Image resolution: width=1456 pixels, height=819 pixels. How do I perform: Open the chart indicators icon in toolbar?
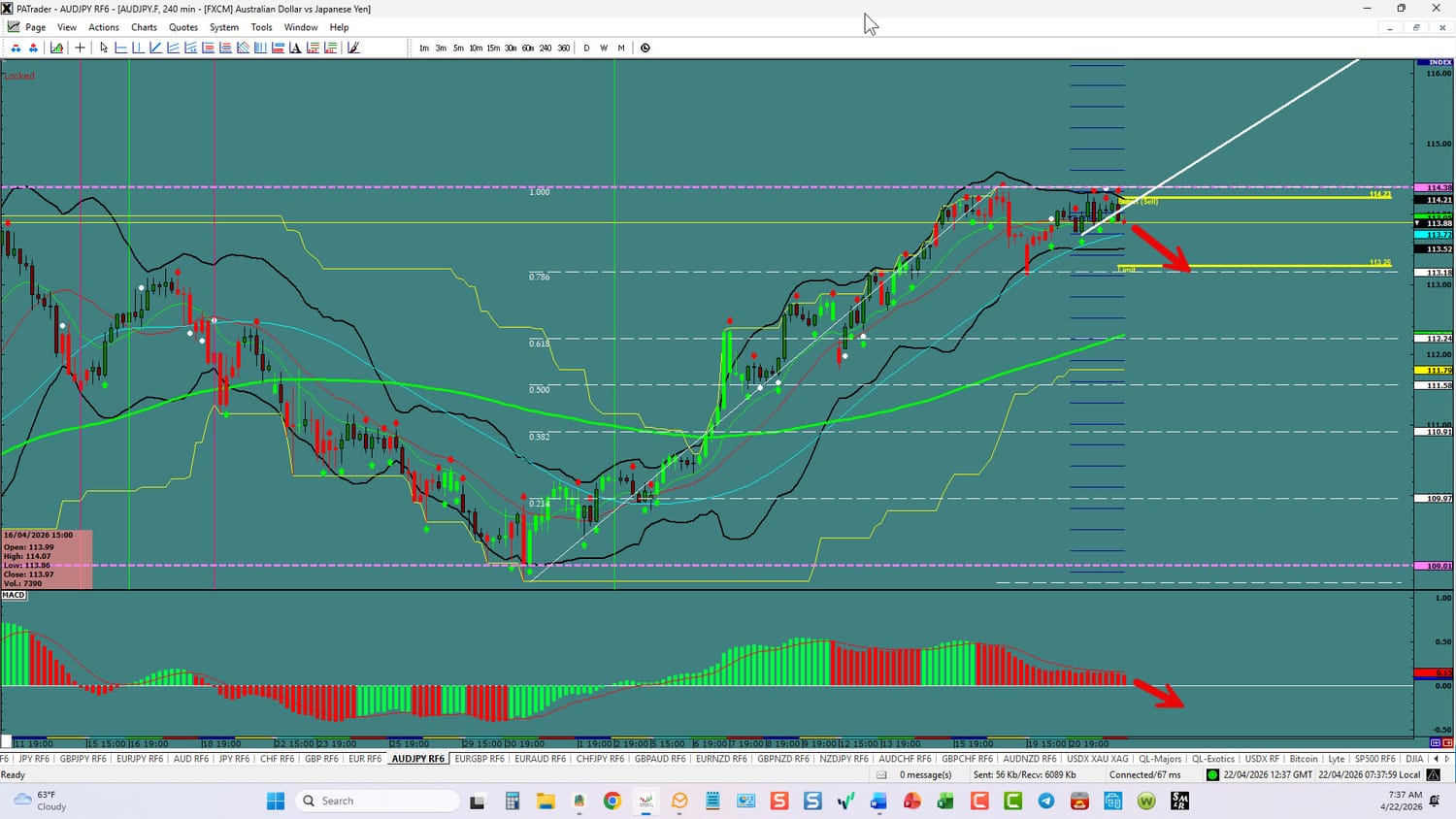57,48
